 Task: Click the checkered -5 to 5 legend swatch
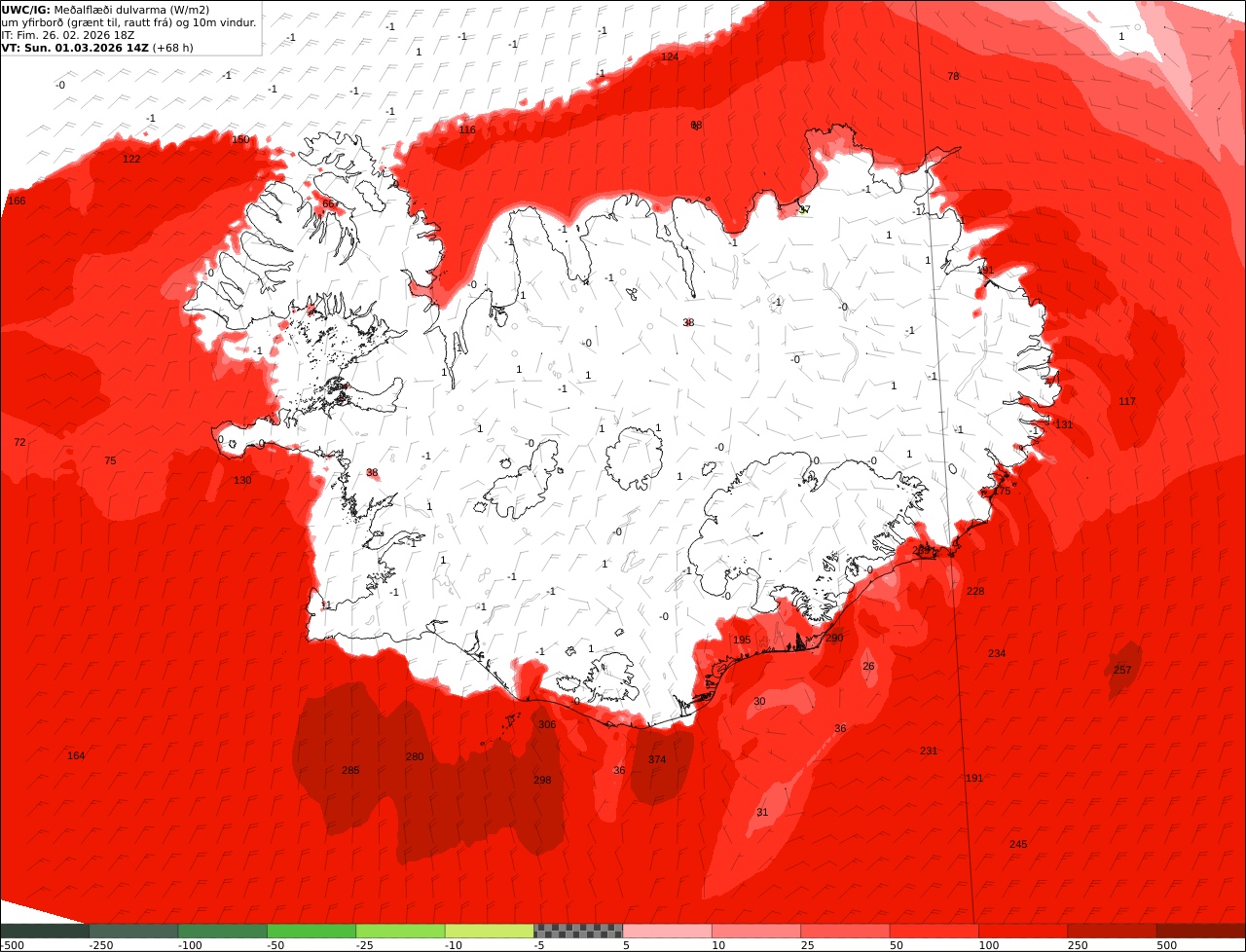tap(578, 931)
